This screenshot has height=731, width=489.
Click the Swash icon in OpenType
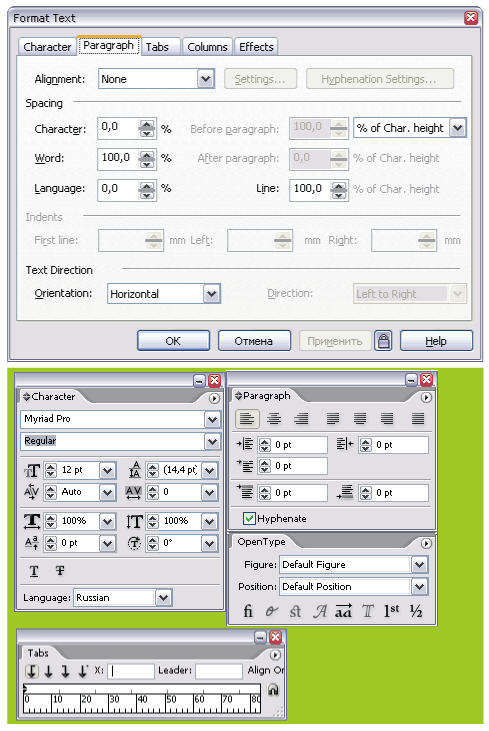point(319,611)
